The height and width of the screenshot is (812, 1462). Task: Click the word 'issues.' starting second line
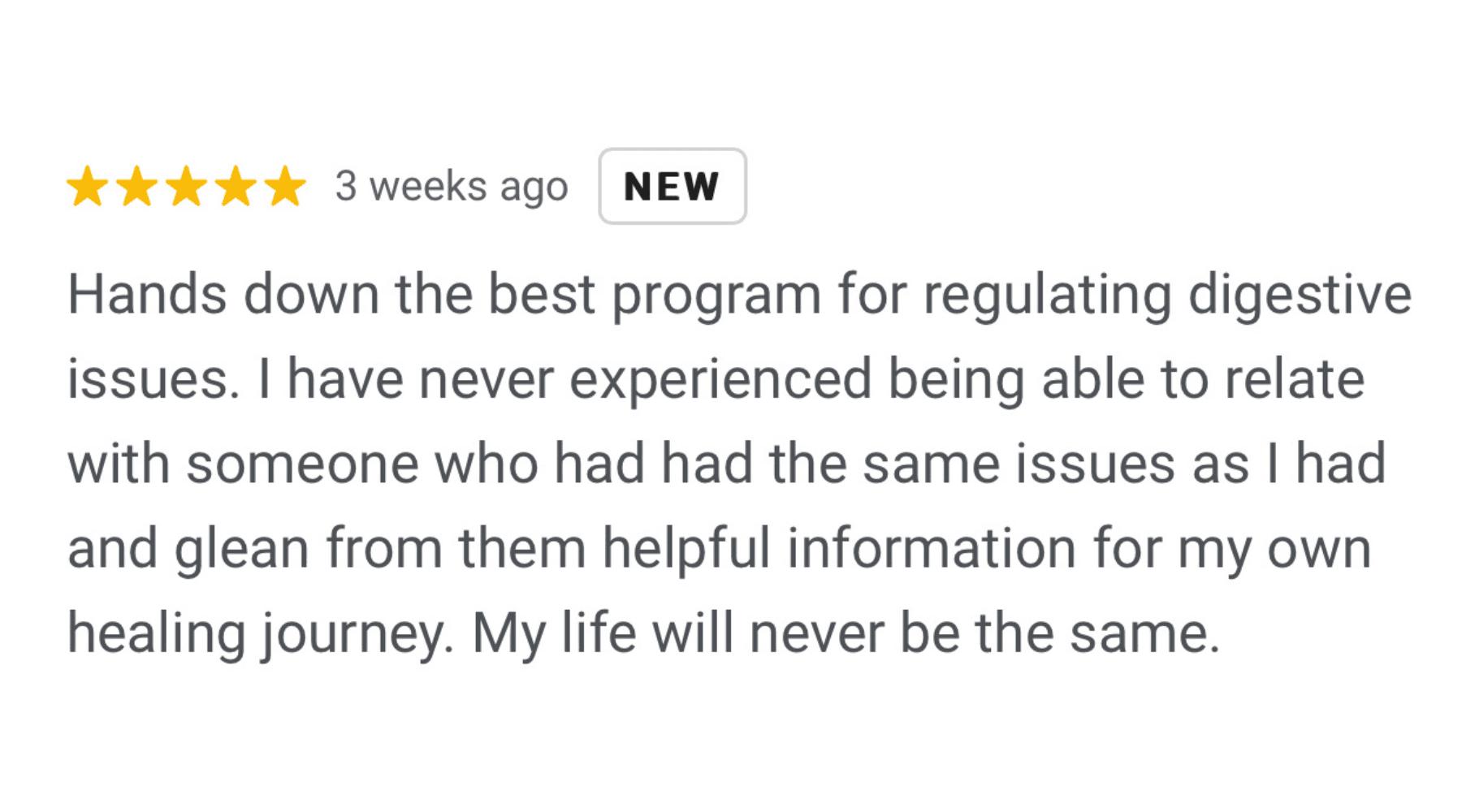(x=154, y=379)
